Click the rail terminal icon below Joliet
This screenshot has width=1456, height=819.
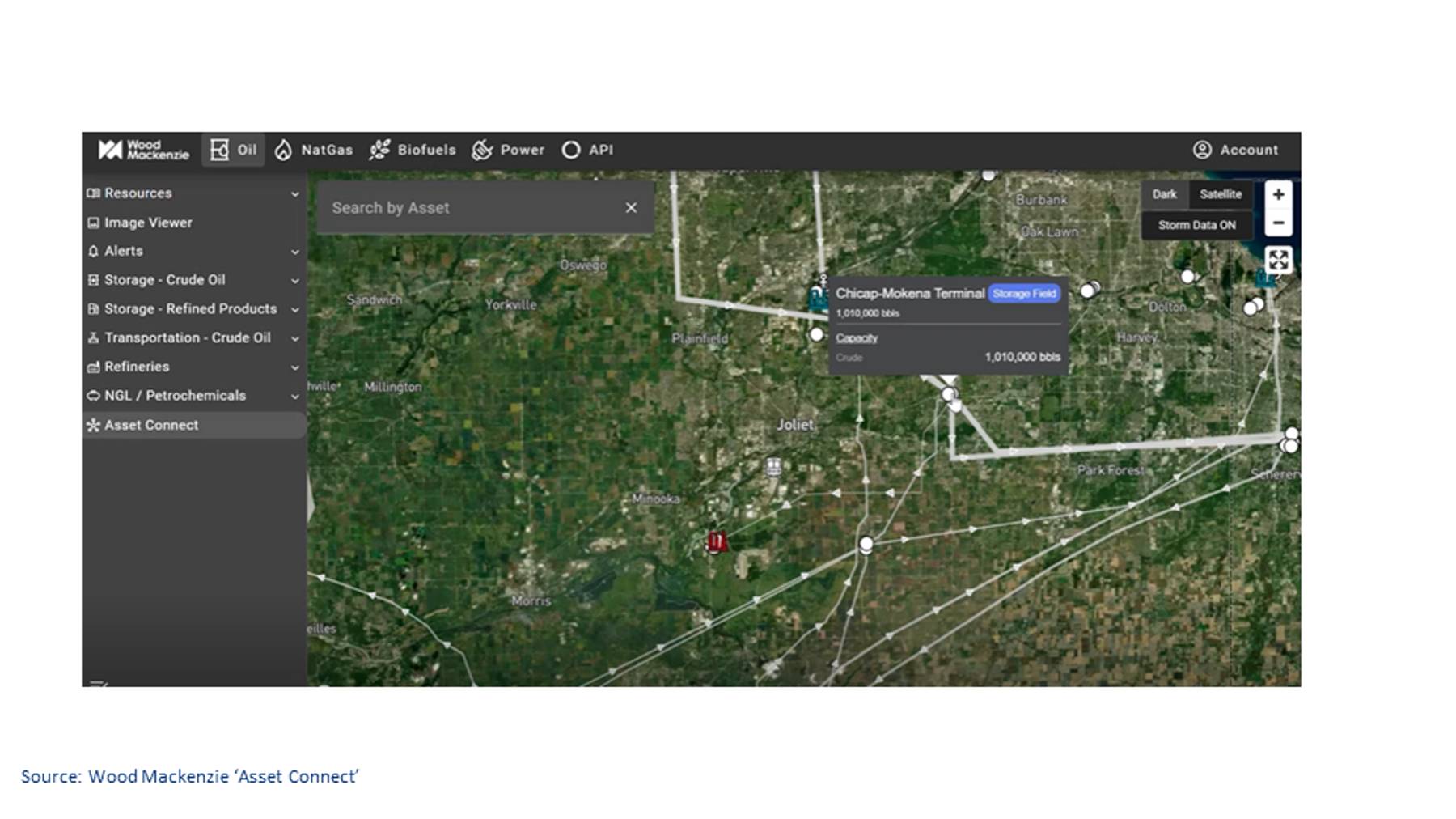pyautogui.click(x=773, y=466)
